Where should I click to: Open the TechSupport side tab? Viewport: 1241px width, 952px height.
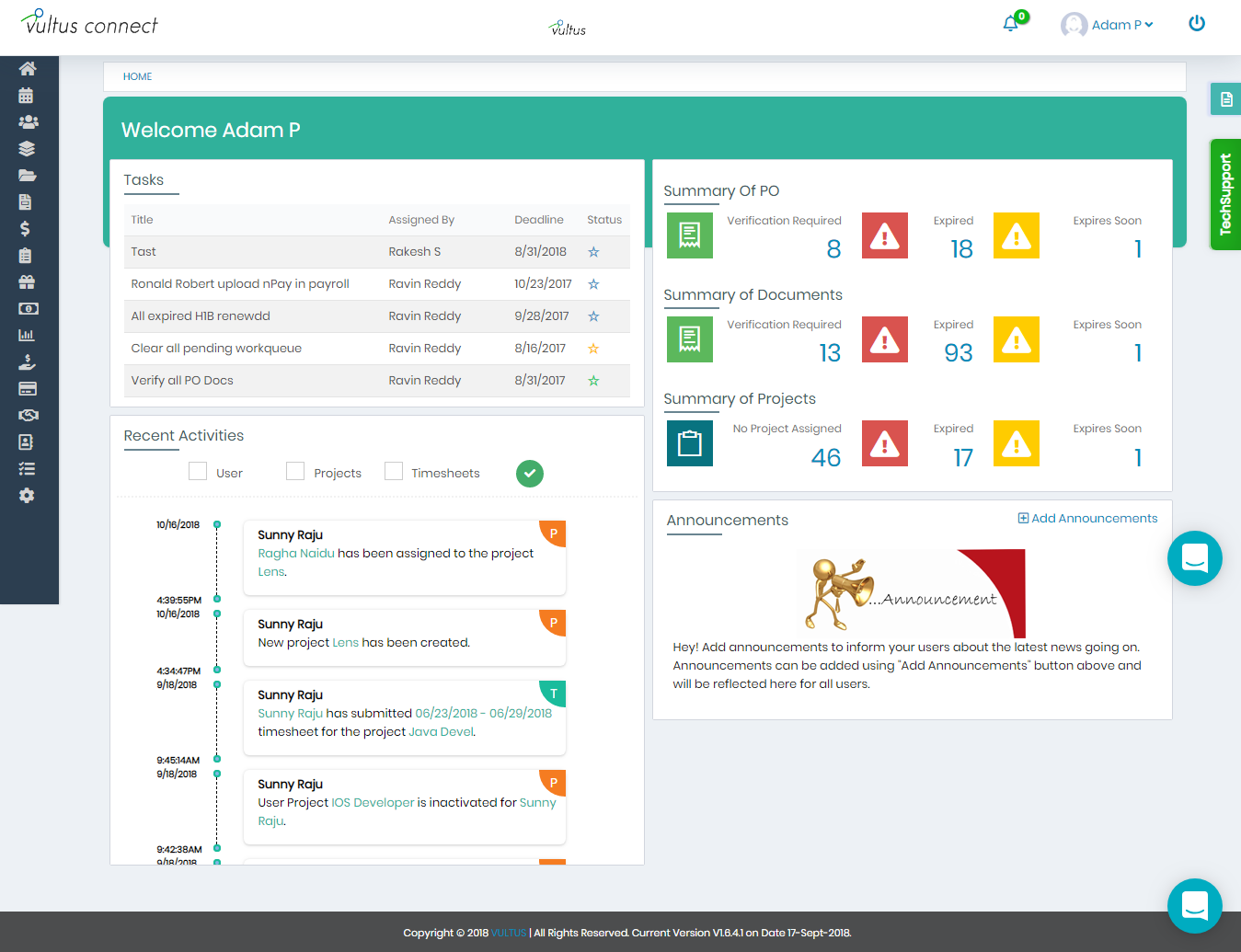click(1225, 194)
